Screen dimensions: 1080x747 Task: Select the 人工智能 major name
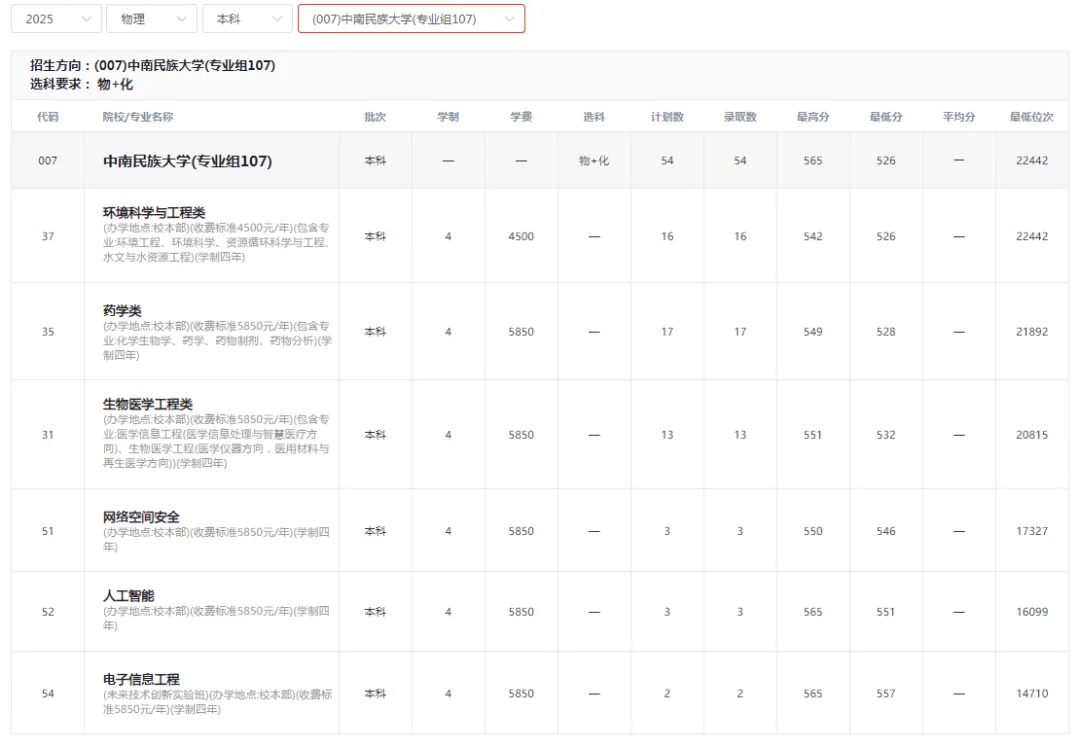click(128, 596)
